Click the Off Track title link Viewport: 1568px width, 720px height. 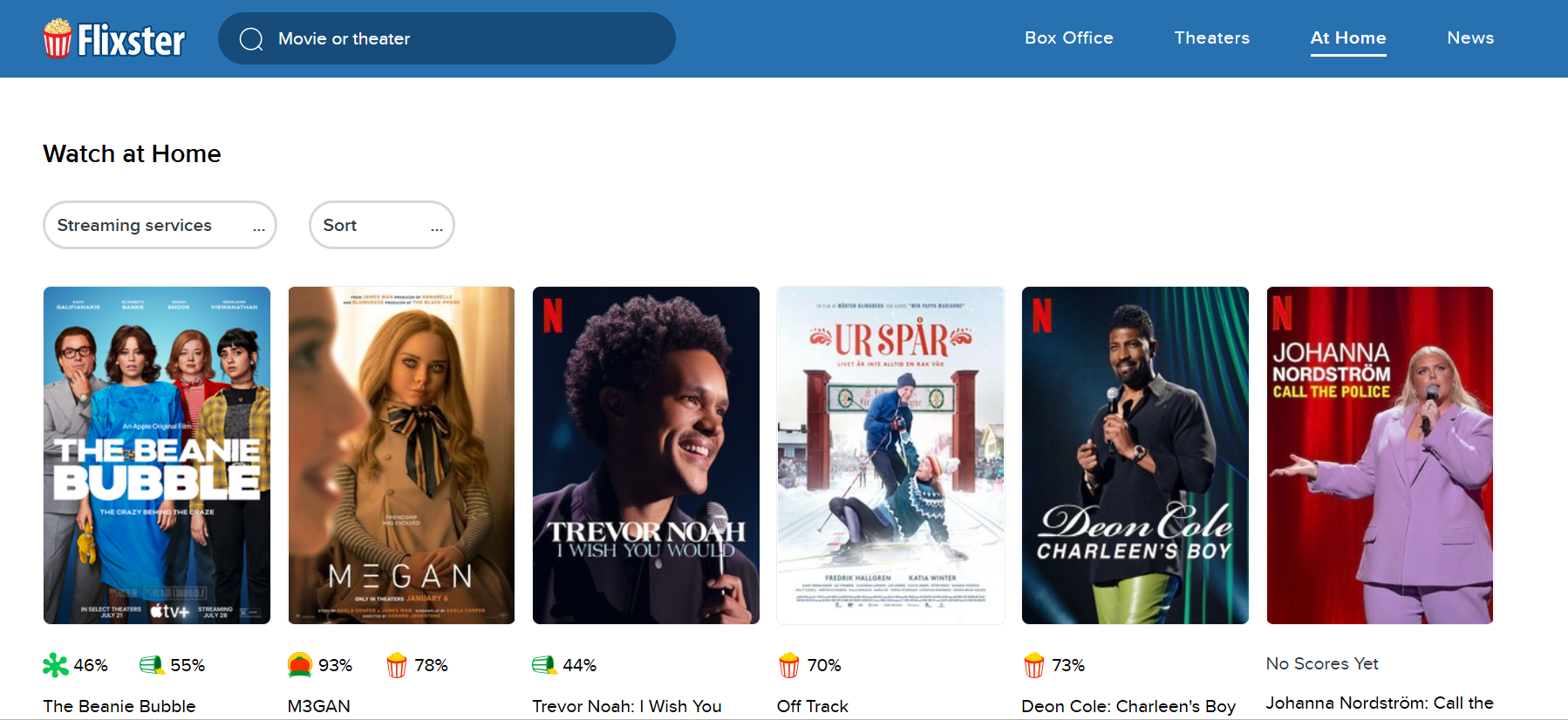point(813,706)
